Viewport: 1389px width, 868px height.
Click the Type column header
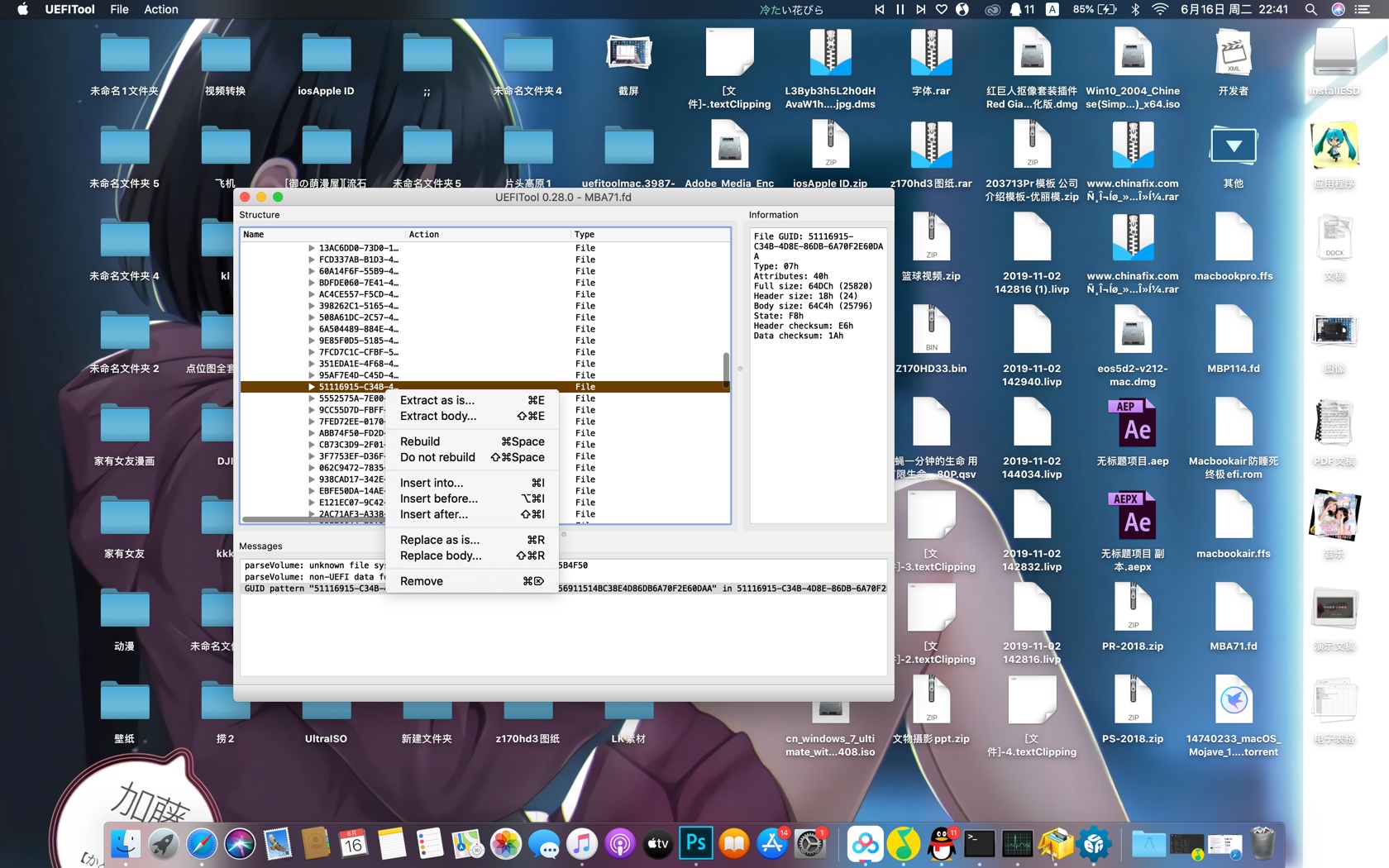pos(651,235)
